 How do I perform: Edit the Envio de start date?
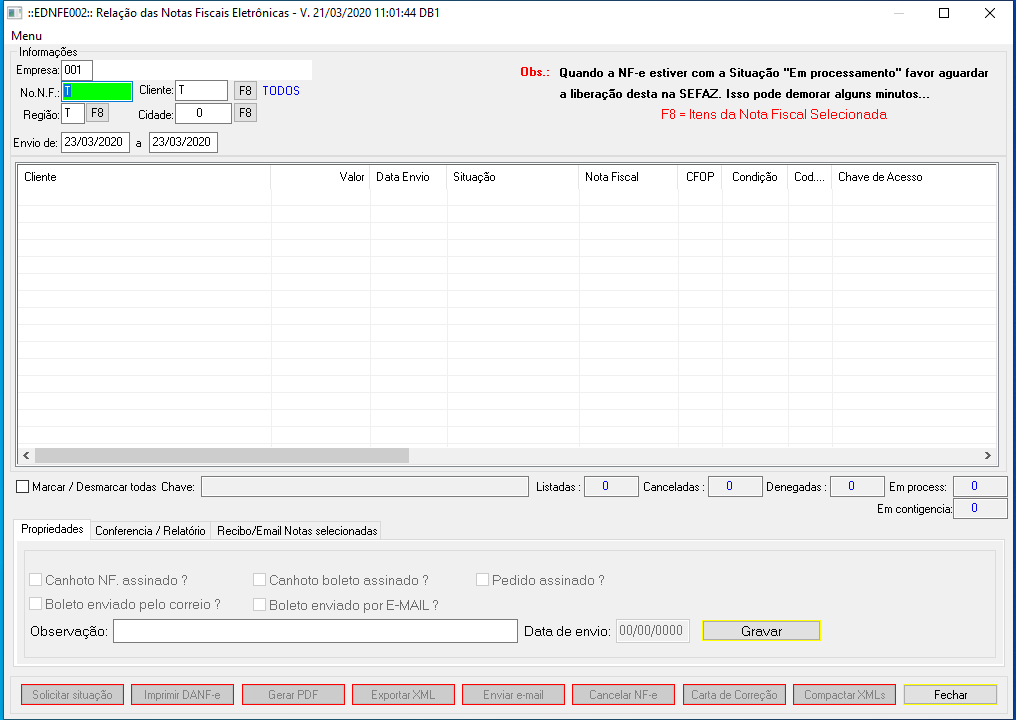(95, 142)
